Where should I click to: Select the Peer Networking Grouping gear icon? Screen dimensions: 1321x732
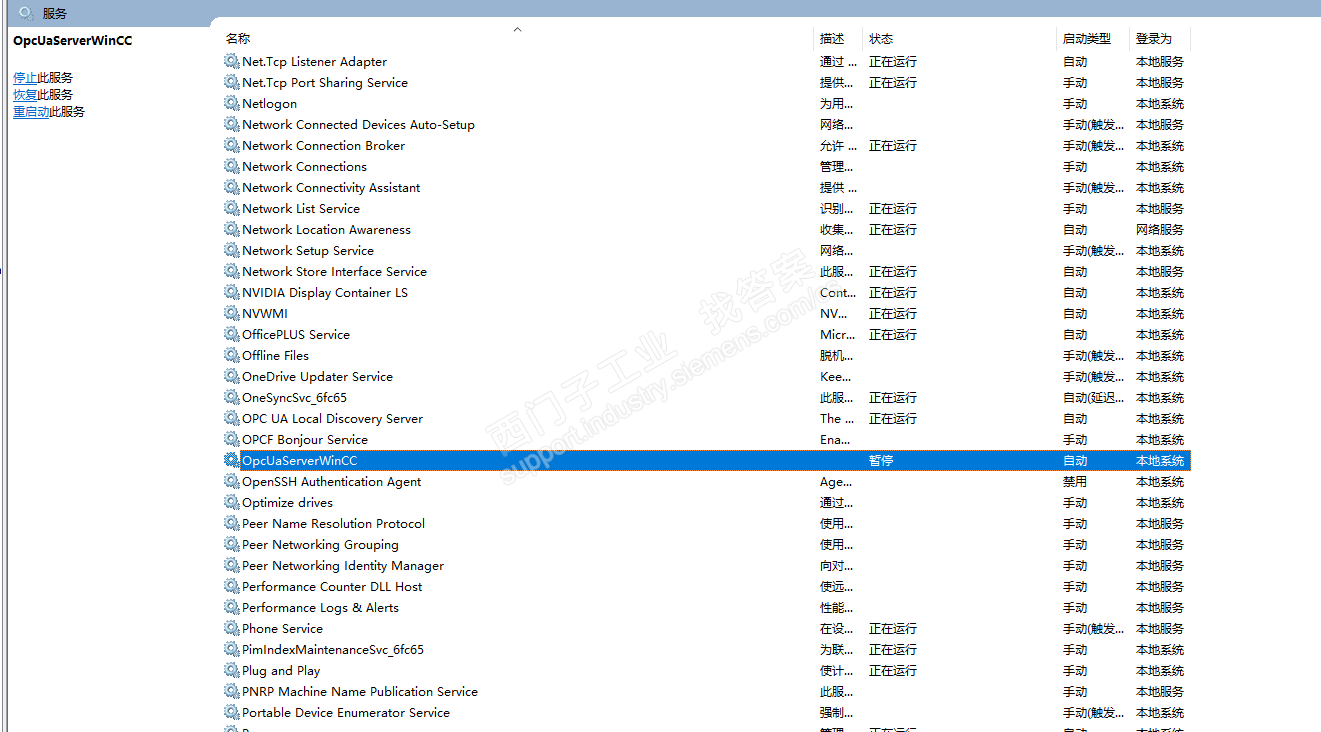coord(232,544)
